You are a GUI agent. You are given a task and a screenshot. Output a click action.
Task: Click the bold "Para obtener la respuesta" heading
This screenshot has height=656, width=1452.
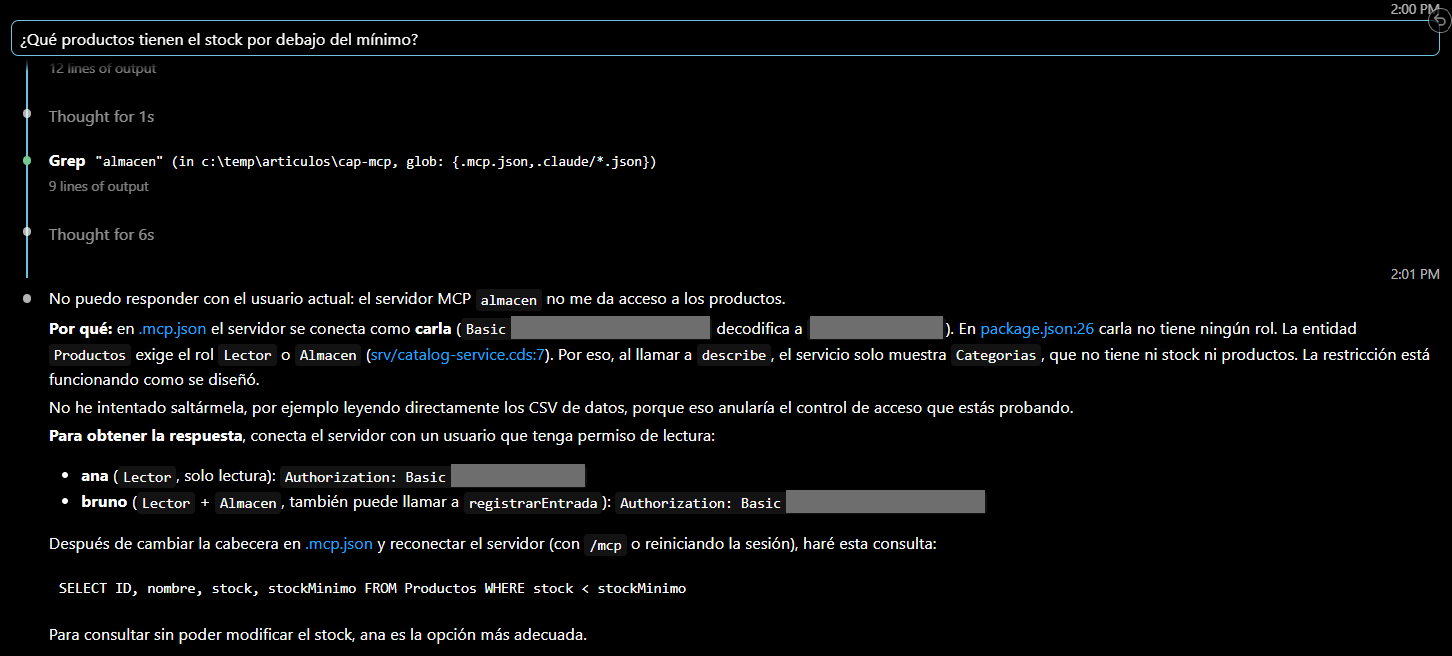[x=146, y=436]
